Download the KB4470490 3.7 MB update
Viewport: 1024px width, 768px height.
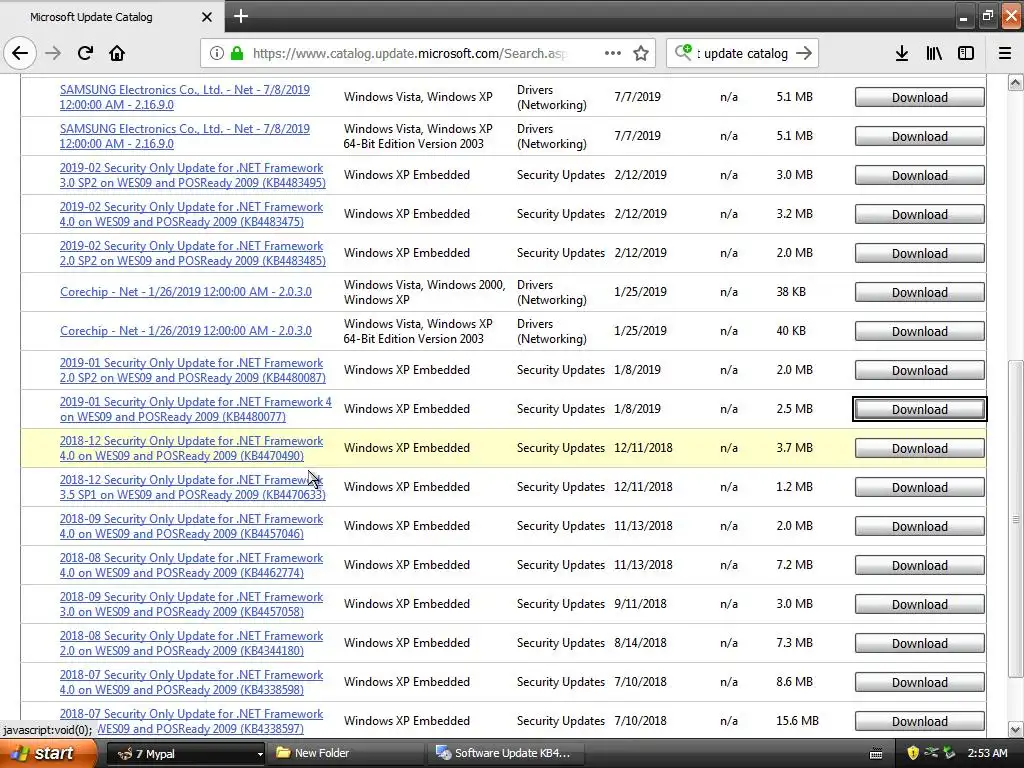click(x=920, y=448)
